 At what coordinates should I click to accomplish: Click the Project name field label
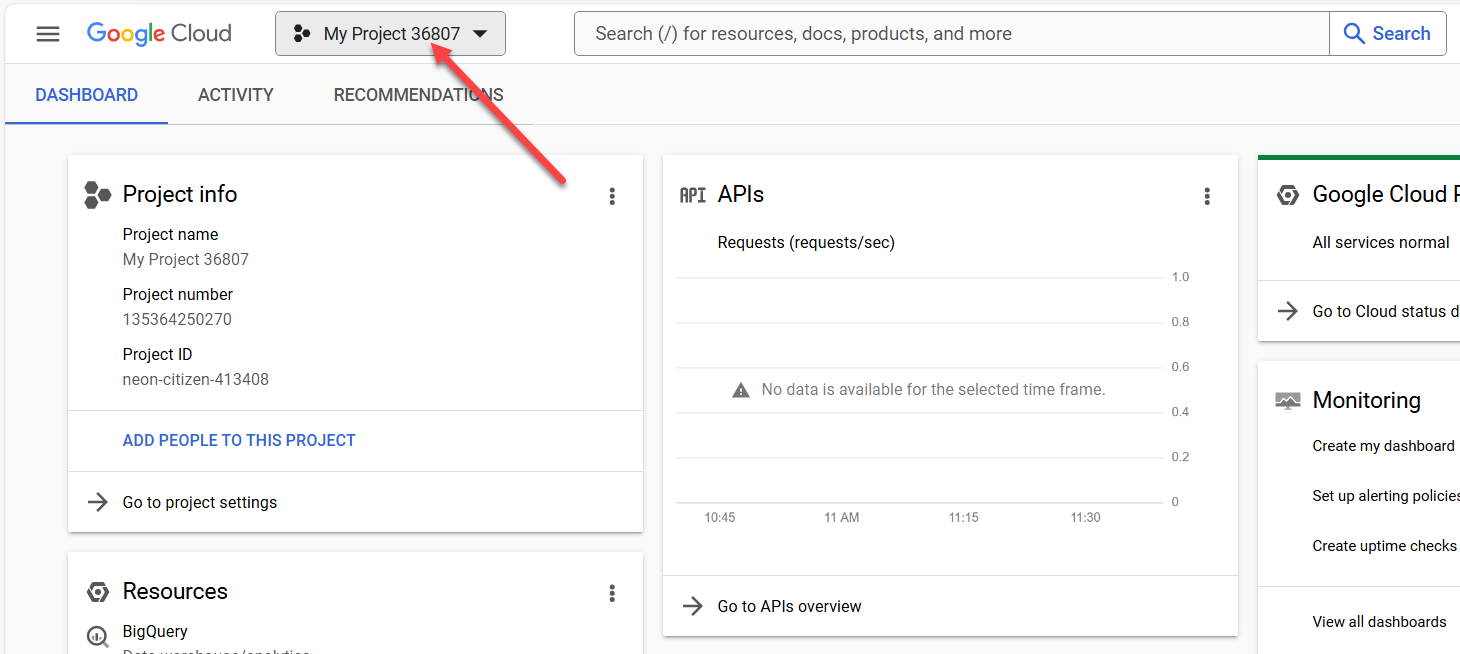coord(170,235)
